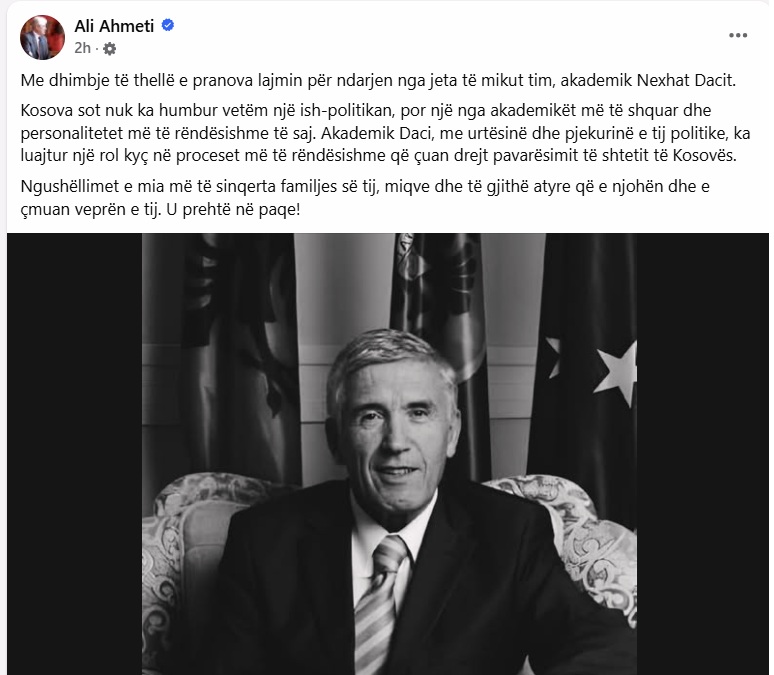Click the blue verified badge
Screen dimensions: 774x675
pyautogui.click(x=168, y=25)
